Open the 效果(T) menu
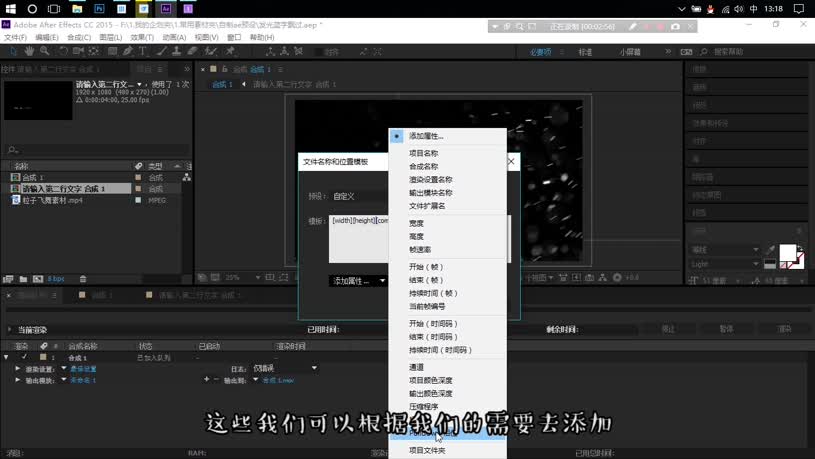This screenshot has width=815, height=459. pyautogui.click(x=142, y=37)
